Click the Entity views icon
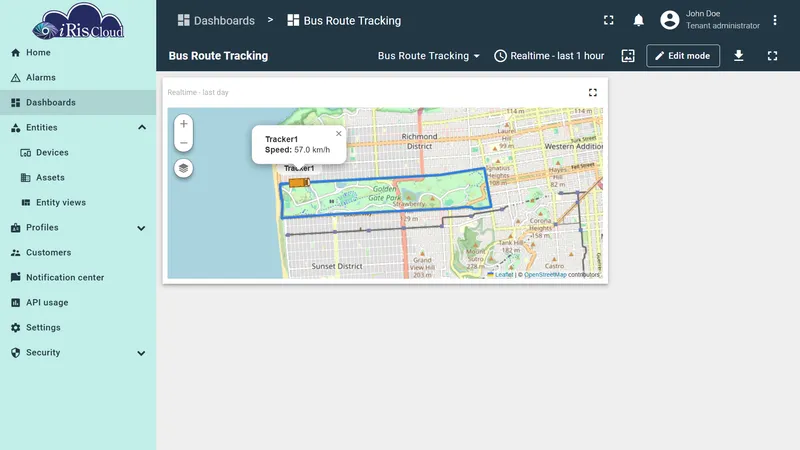Screen dimensions: 800x450 (26, 203)
